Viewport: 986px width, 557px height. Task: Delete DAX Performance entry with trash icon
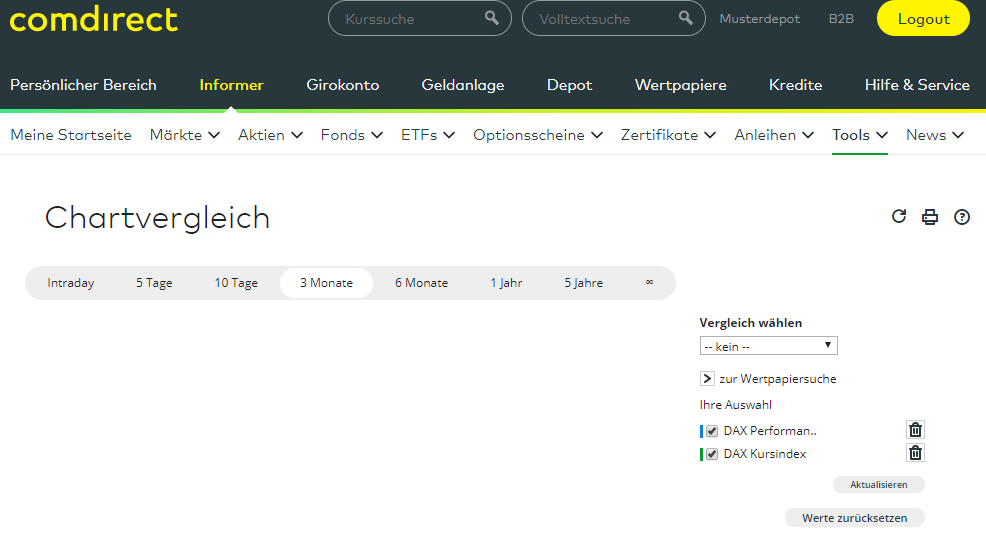(x=915, y=430)
